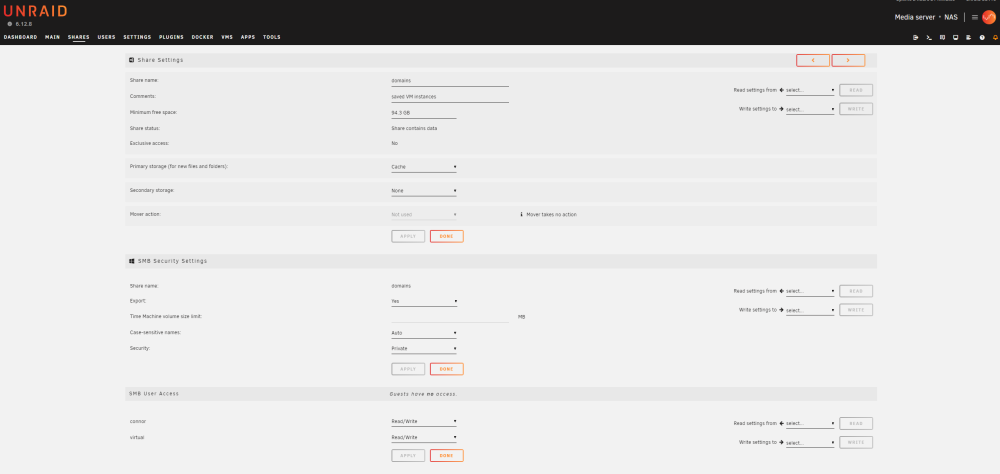Open the orange notifications bell
Screen dimensions: 1000x474
995,38
